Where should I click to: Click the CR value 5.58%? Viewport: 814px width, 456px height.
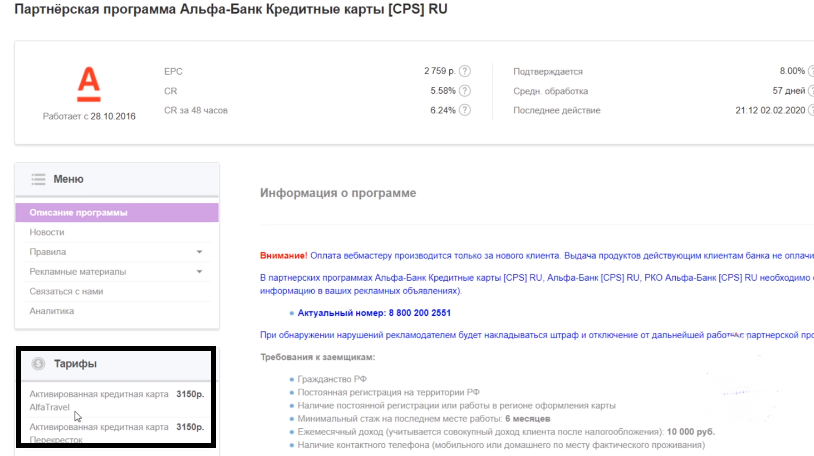click(443, 91)
